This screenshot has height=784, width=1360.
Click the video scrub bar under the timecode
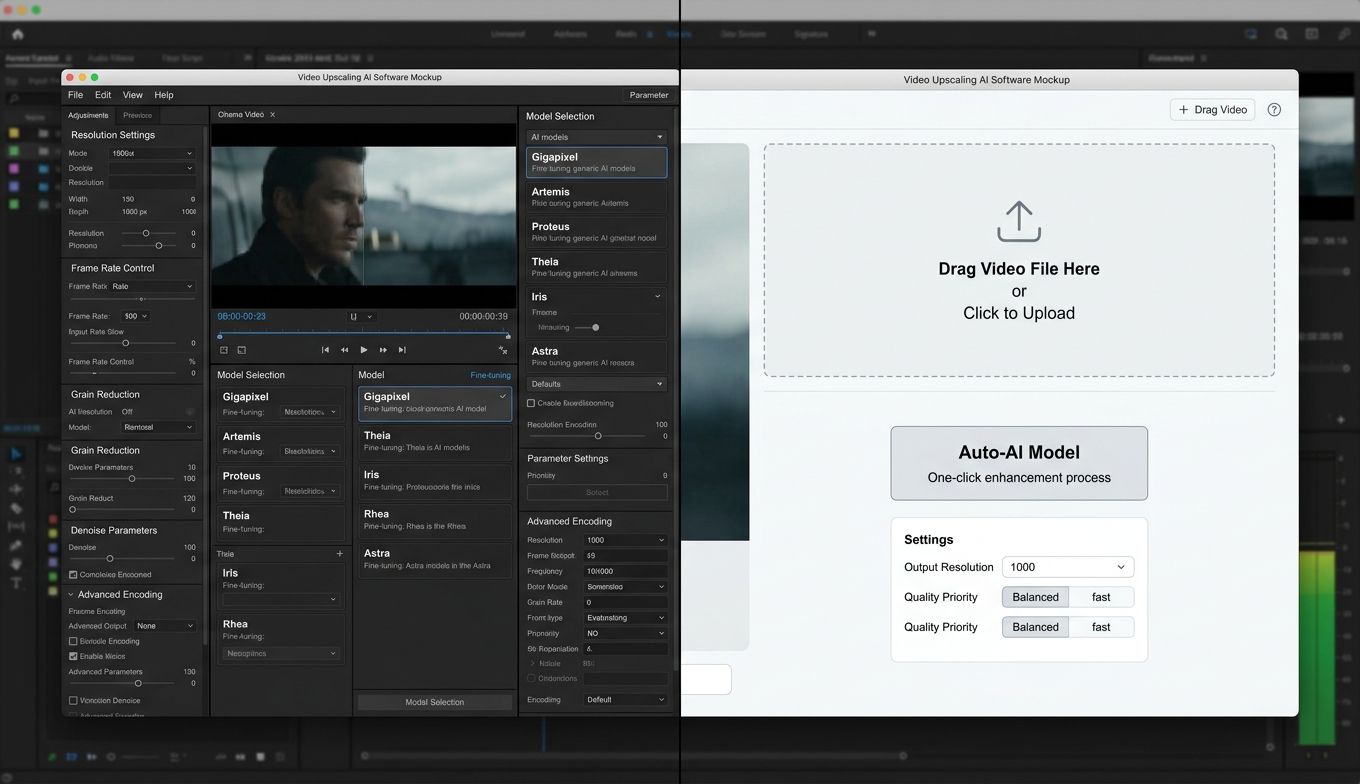point(364,333)
